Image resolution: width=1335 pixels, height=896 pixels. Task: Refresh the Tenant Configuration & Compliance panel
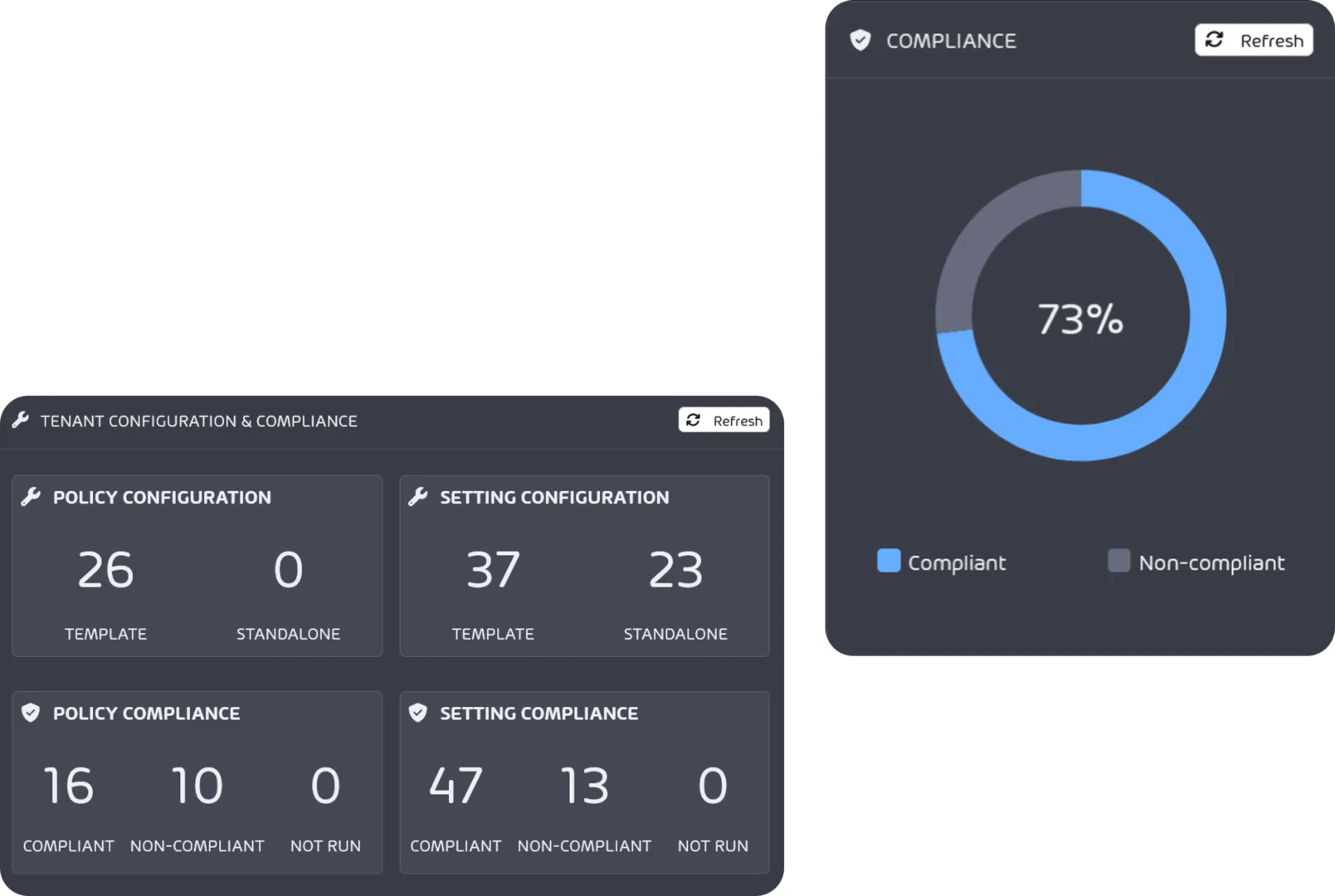pos(724,421)
